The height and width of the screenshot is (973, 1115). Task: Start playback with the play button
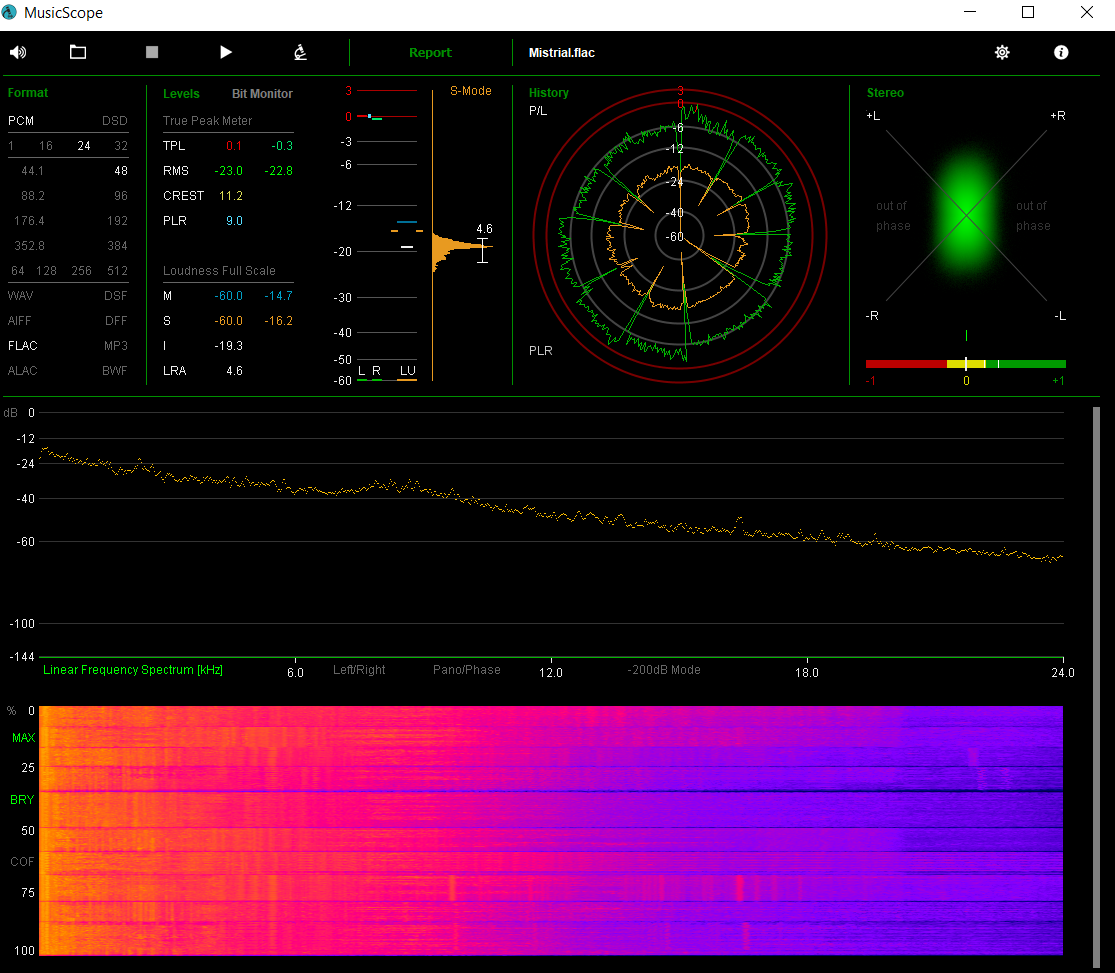coord(225,52)
